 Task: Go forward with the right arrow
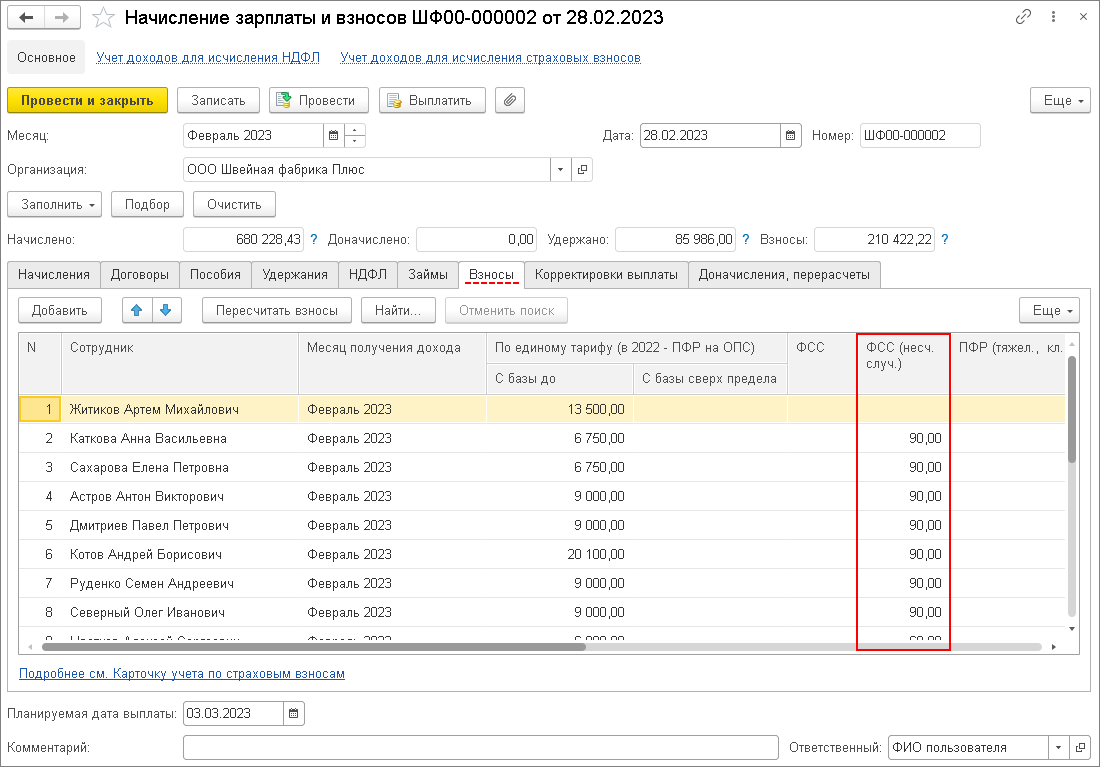tap(62, 18)
